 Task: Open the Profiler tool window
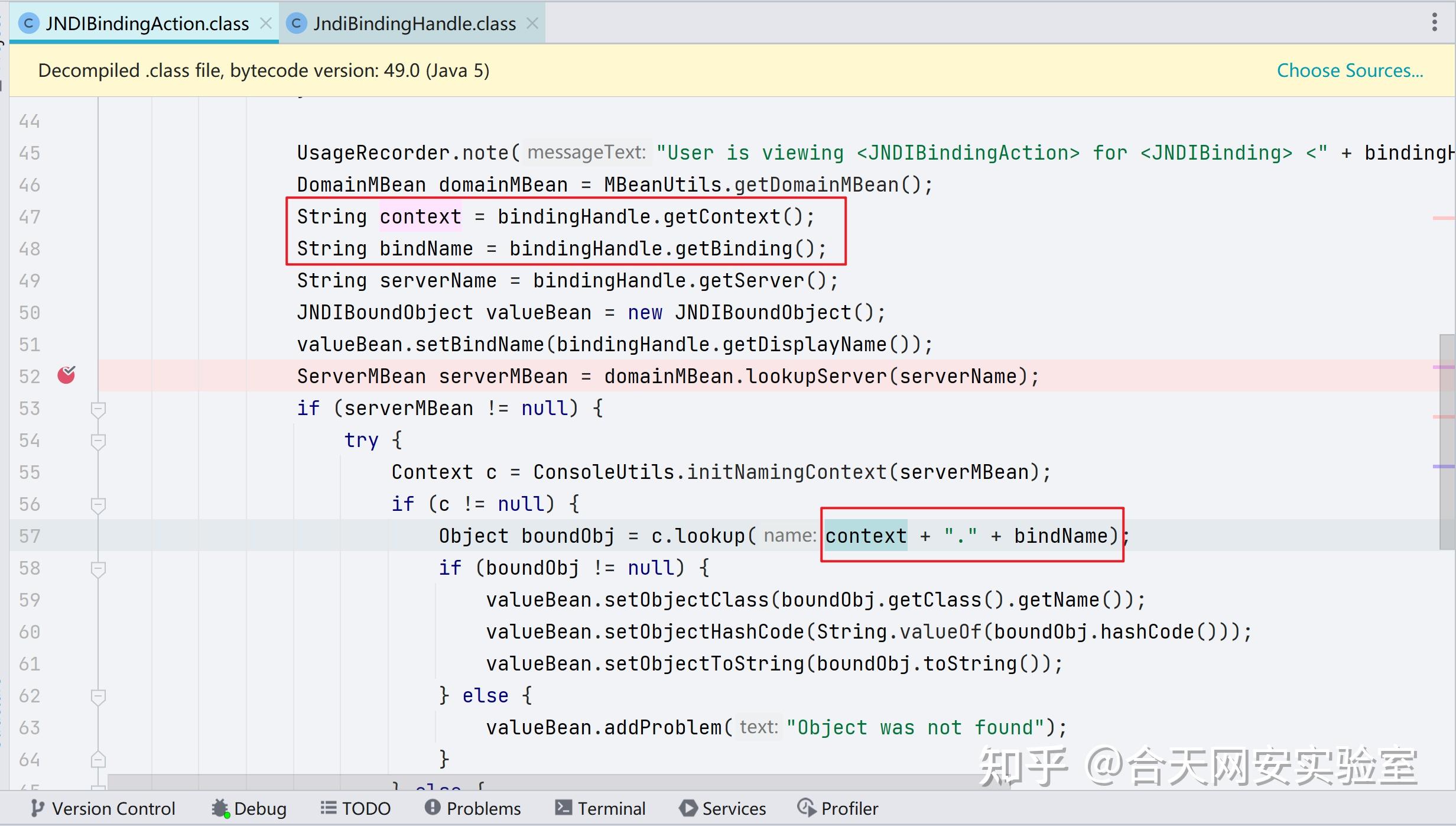[x=838, y=808]
